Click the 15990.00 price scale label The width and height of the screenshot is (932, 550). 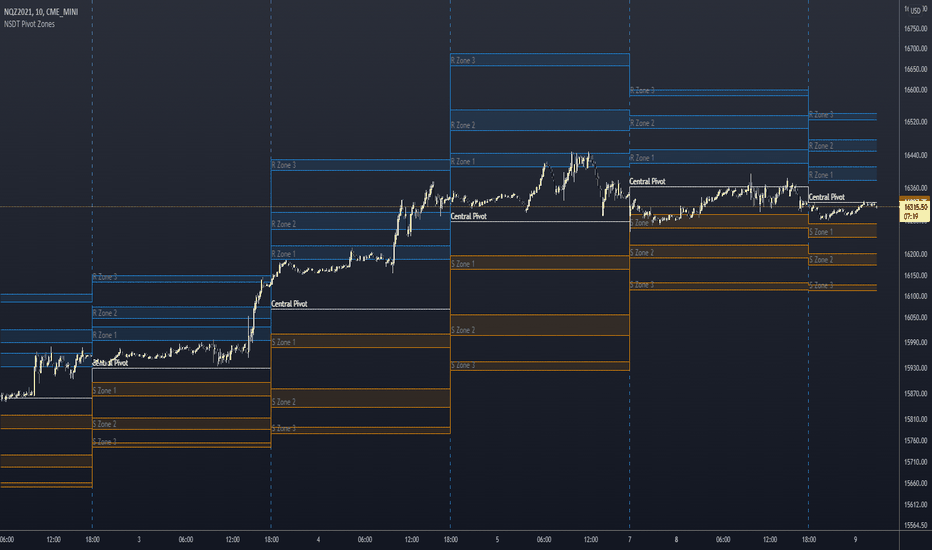(915, 342)
